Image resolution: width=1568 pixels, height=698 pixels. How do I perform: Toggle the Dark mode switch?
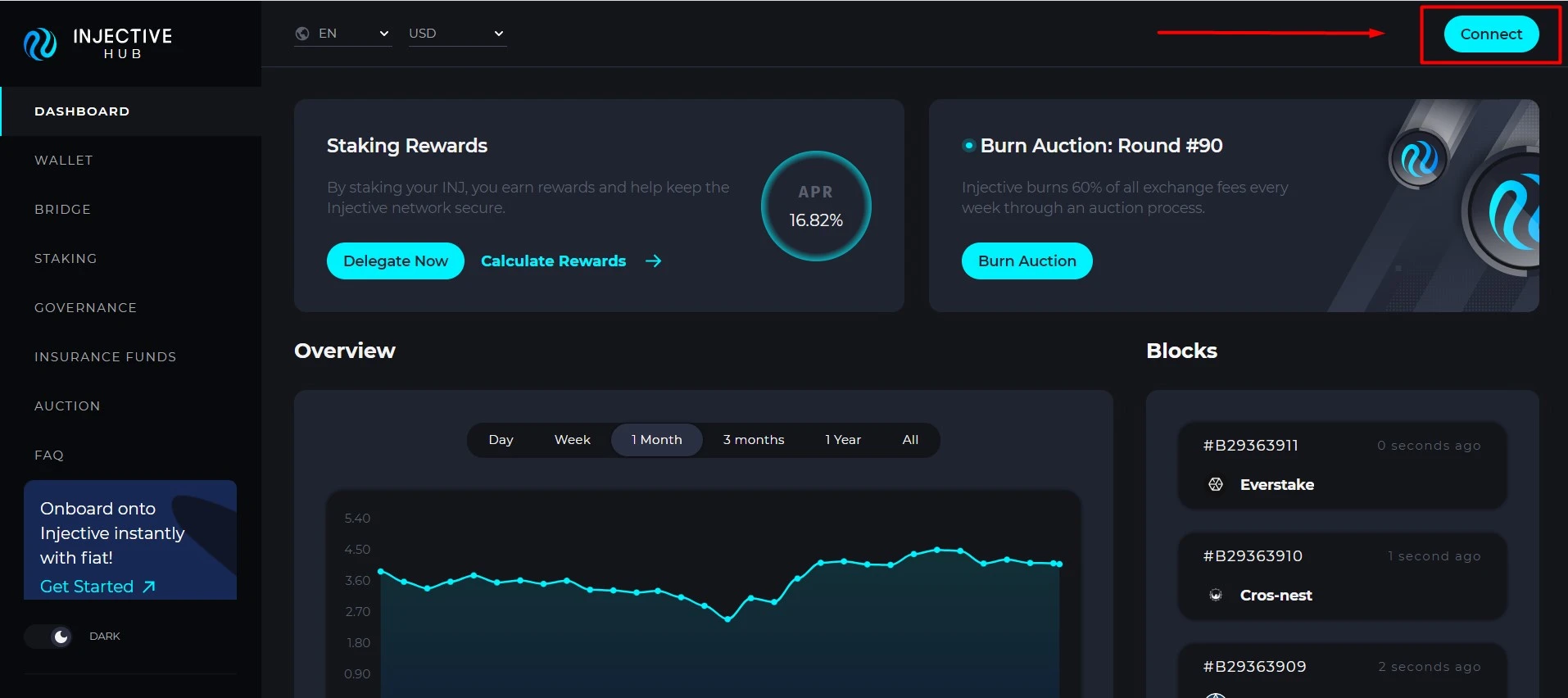48,637
